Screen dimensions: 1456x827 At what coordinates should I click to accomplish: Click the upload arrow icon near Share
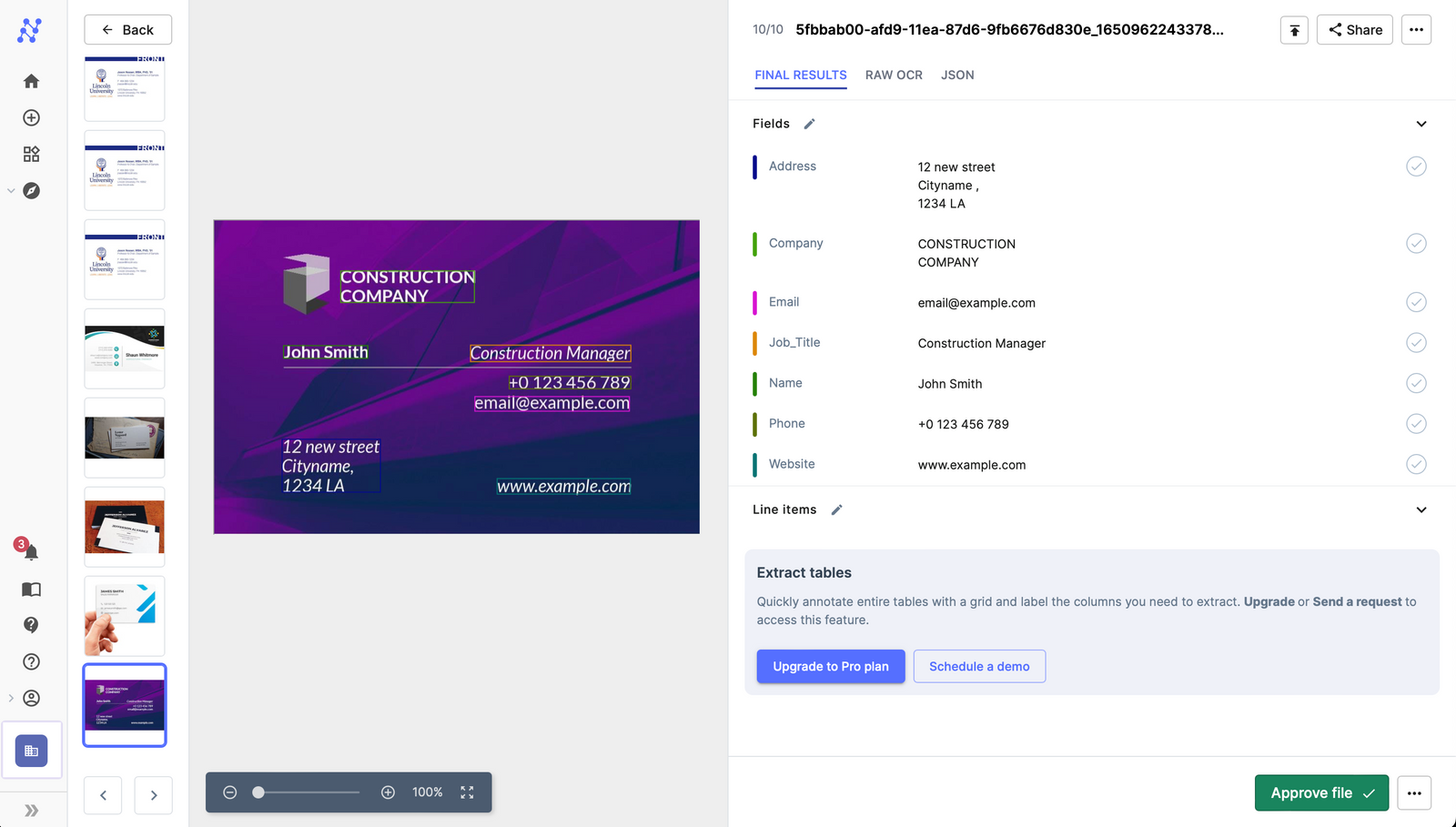[x=1294, y=29]
